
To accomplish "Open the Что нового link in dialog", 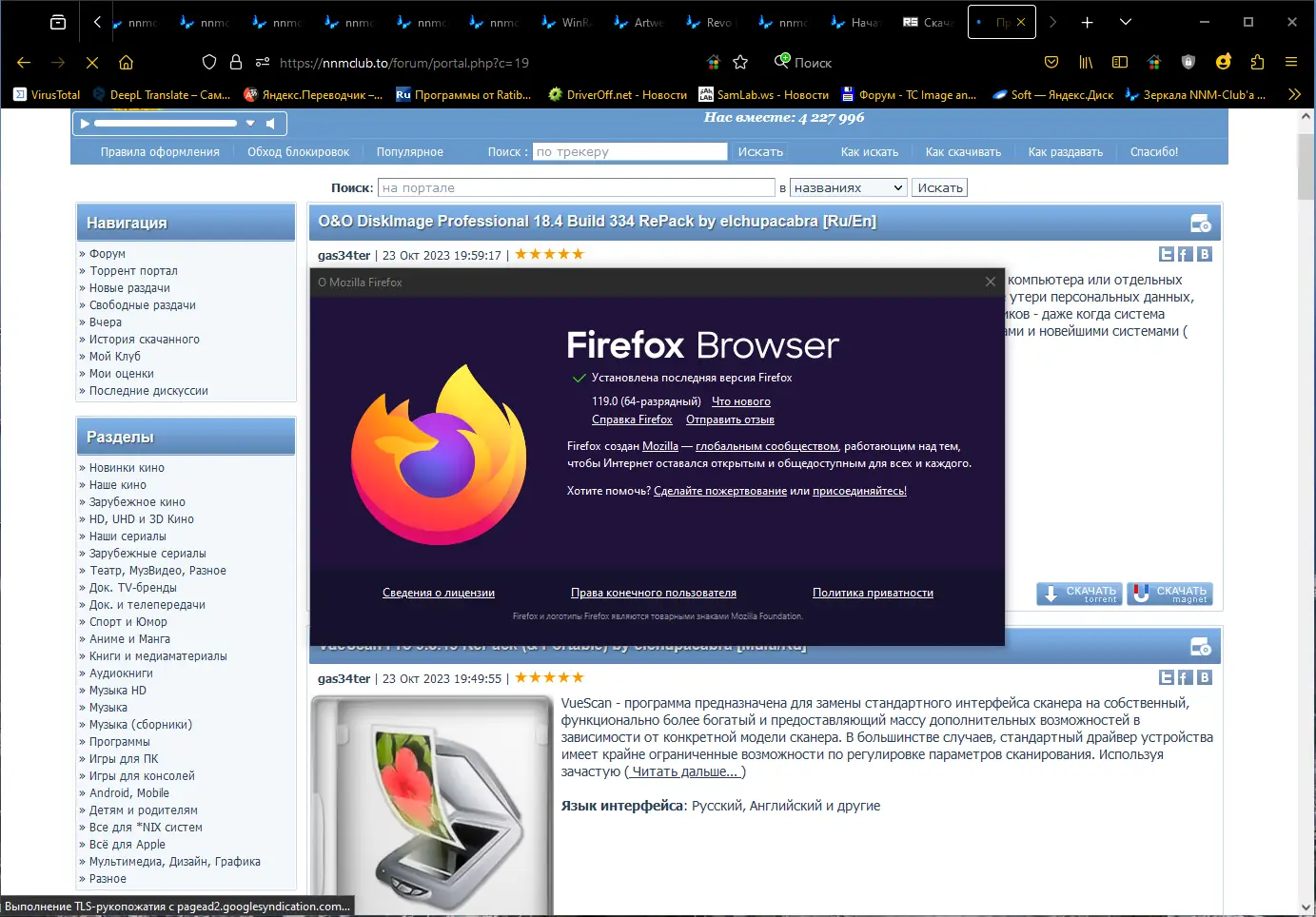I will [741, 401].
